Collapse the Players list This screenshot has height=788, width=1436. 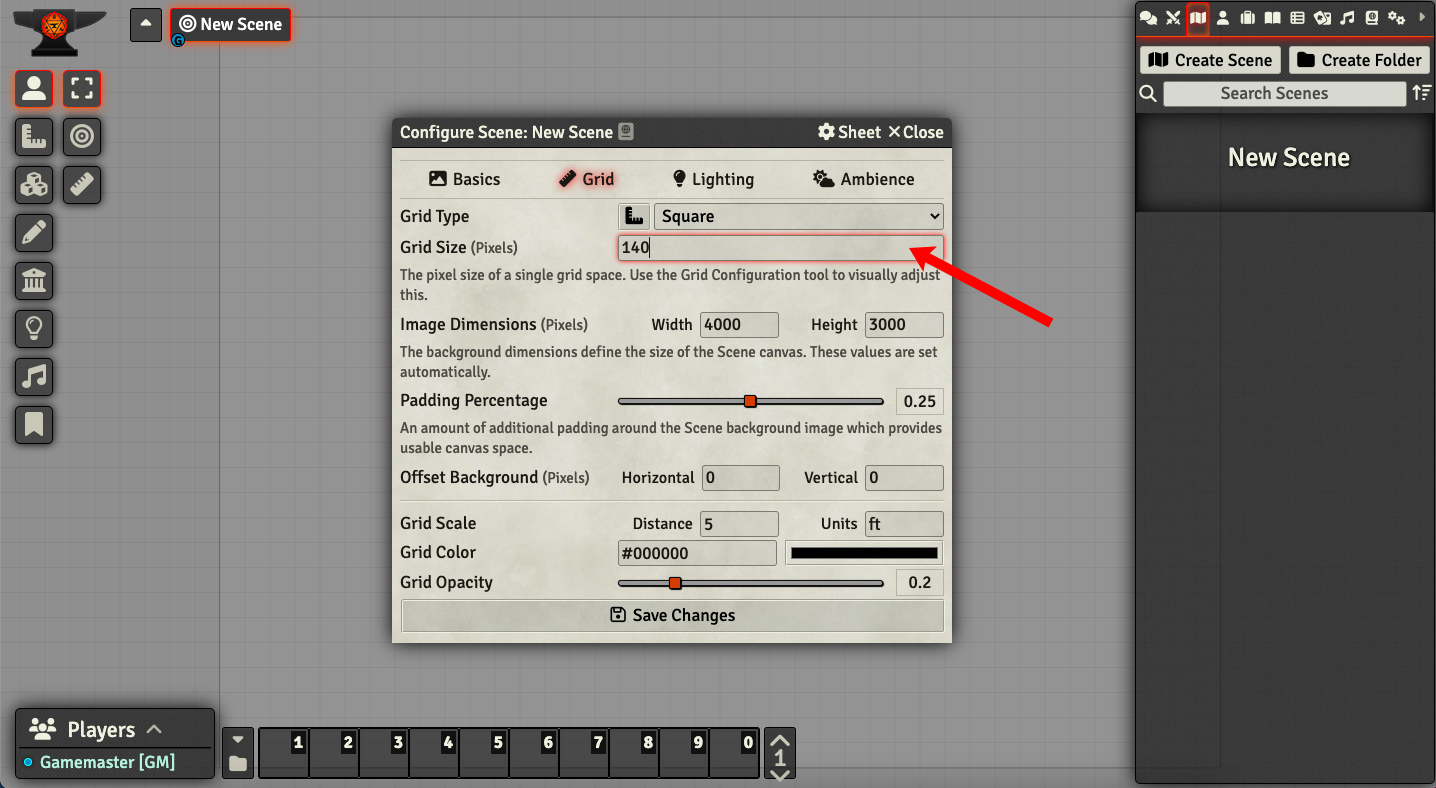pos(153,729)
